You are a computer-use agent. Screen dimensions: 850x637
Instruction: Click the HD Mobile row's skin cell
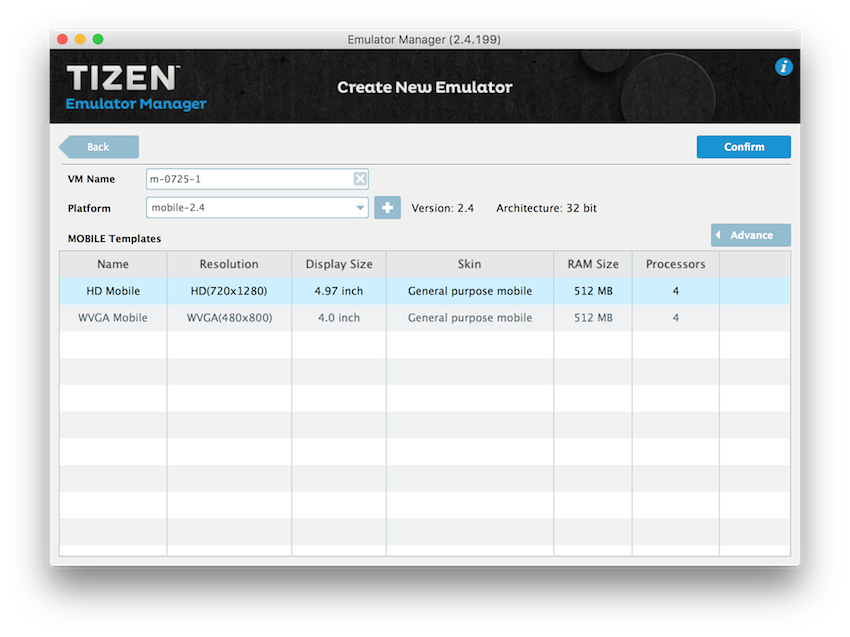pyautogui.click(x=470, y=291)
